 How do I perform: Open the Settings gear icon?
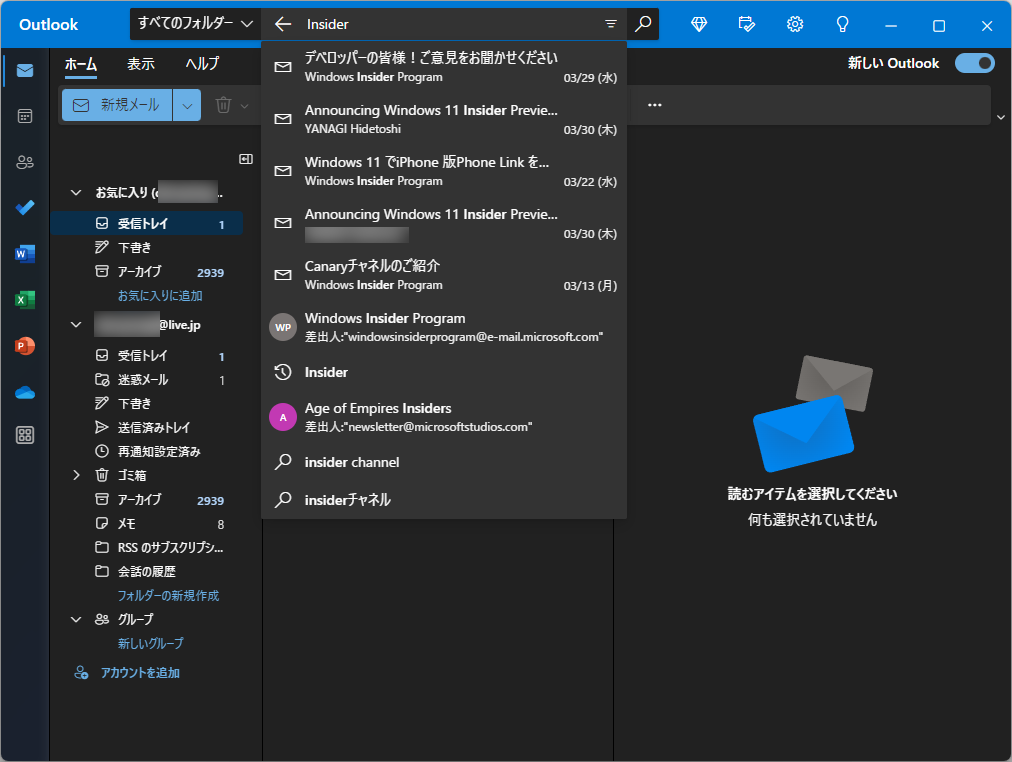(x=794, y=25)
